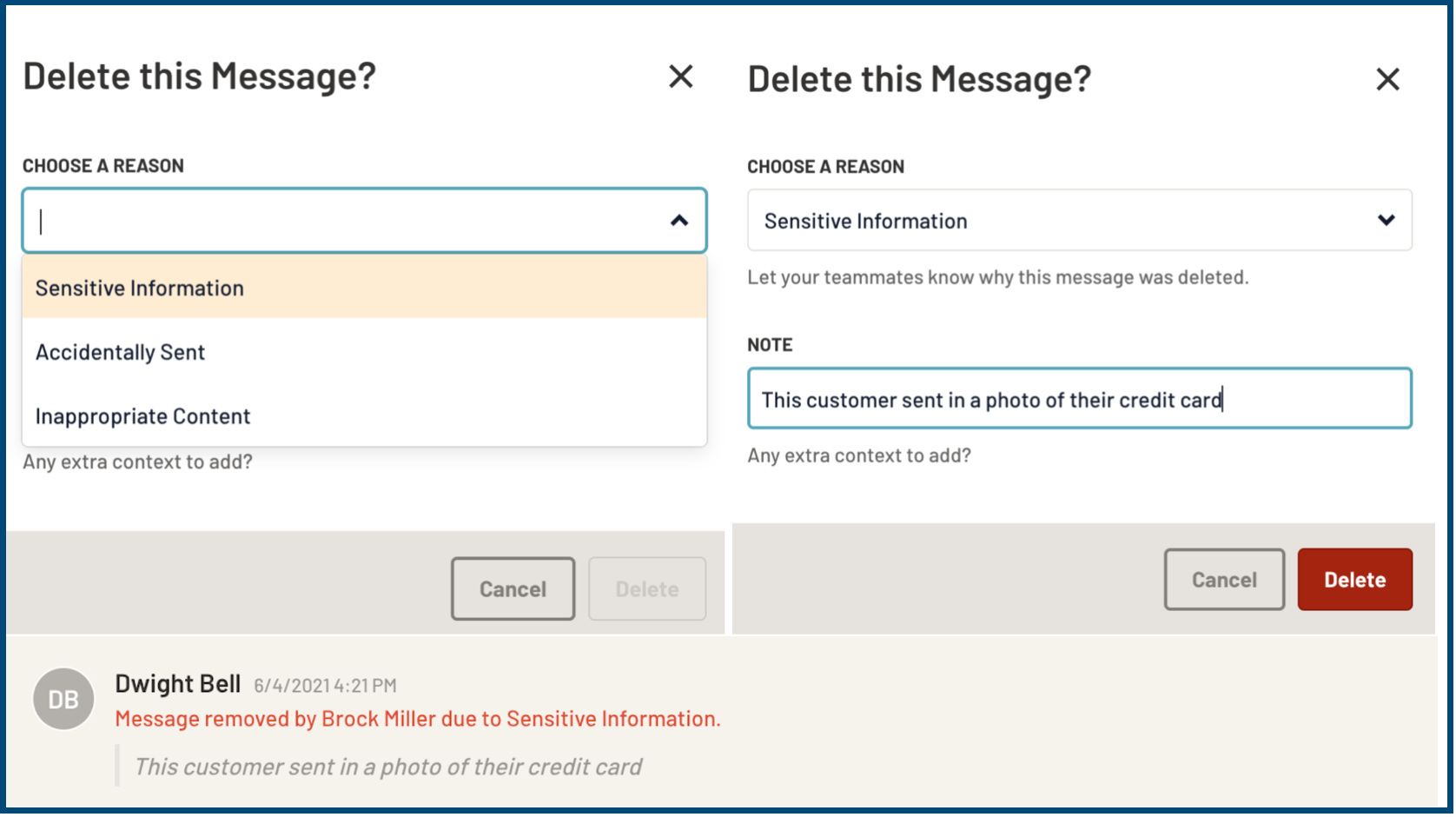Click Cancel in the left dialog
1456x817 pixels.
coord(512,588)
